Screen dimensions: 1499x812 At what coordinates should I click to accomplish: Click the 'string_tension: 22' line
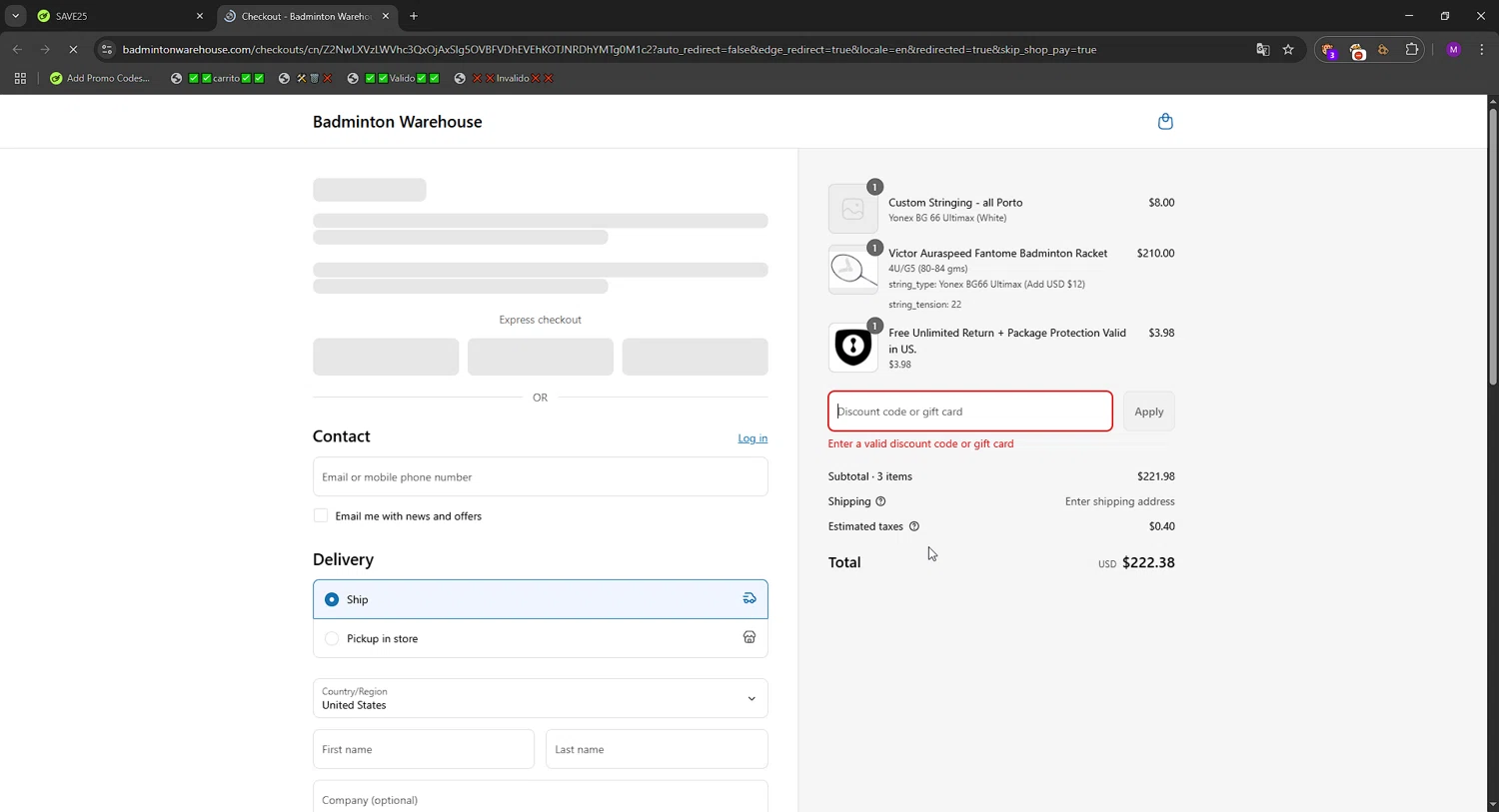(x=924, y=305)
